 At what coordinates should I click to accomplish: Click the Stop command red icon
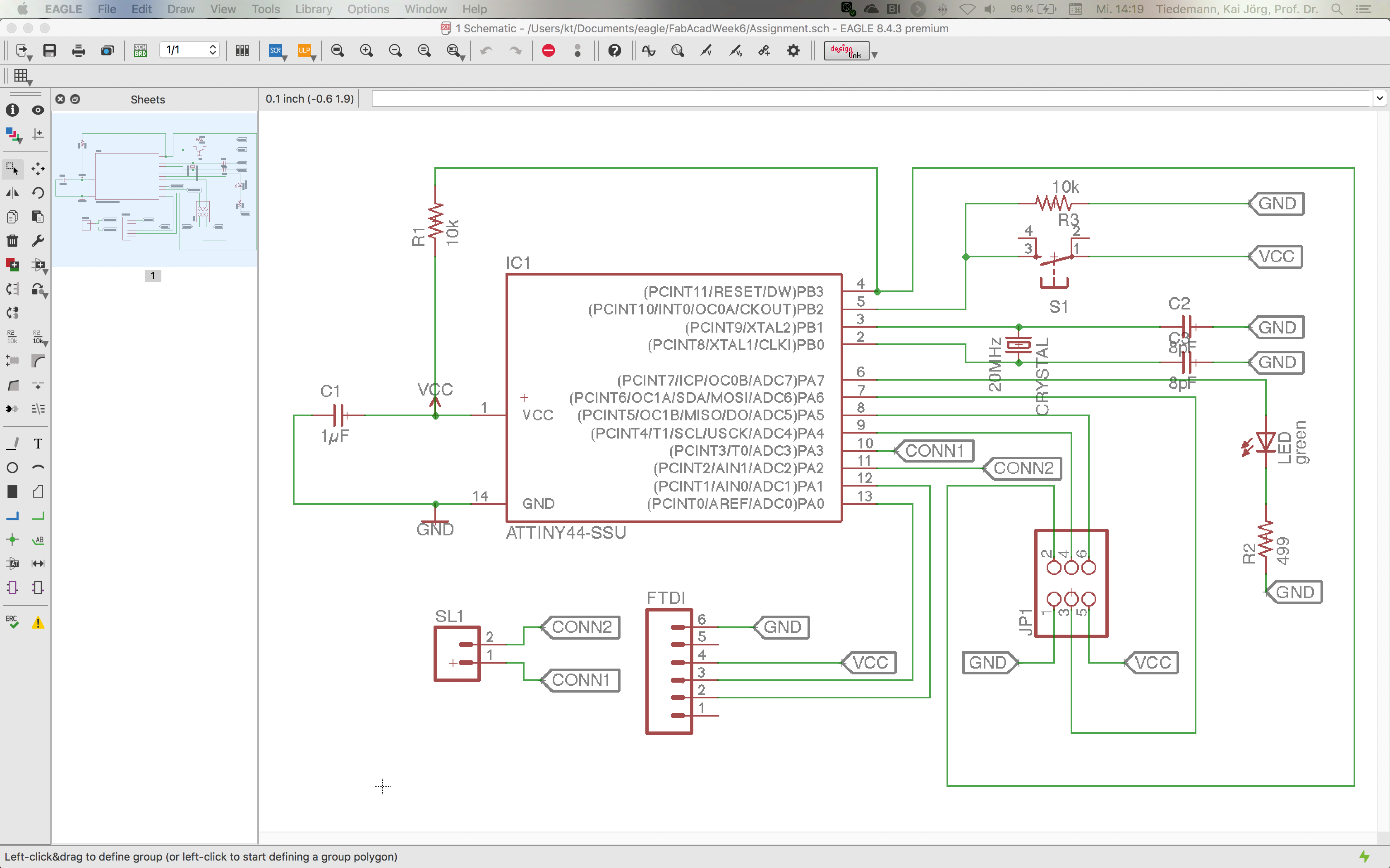coord(548,50)
